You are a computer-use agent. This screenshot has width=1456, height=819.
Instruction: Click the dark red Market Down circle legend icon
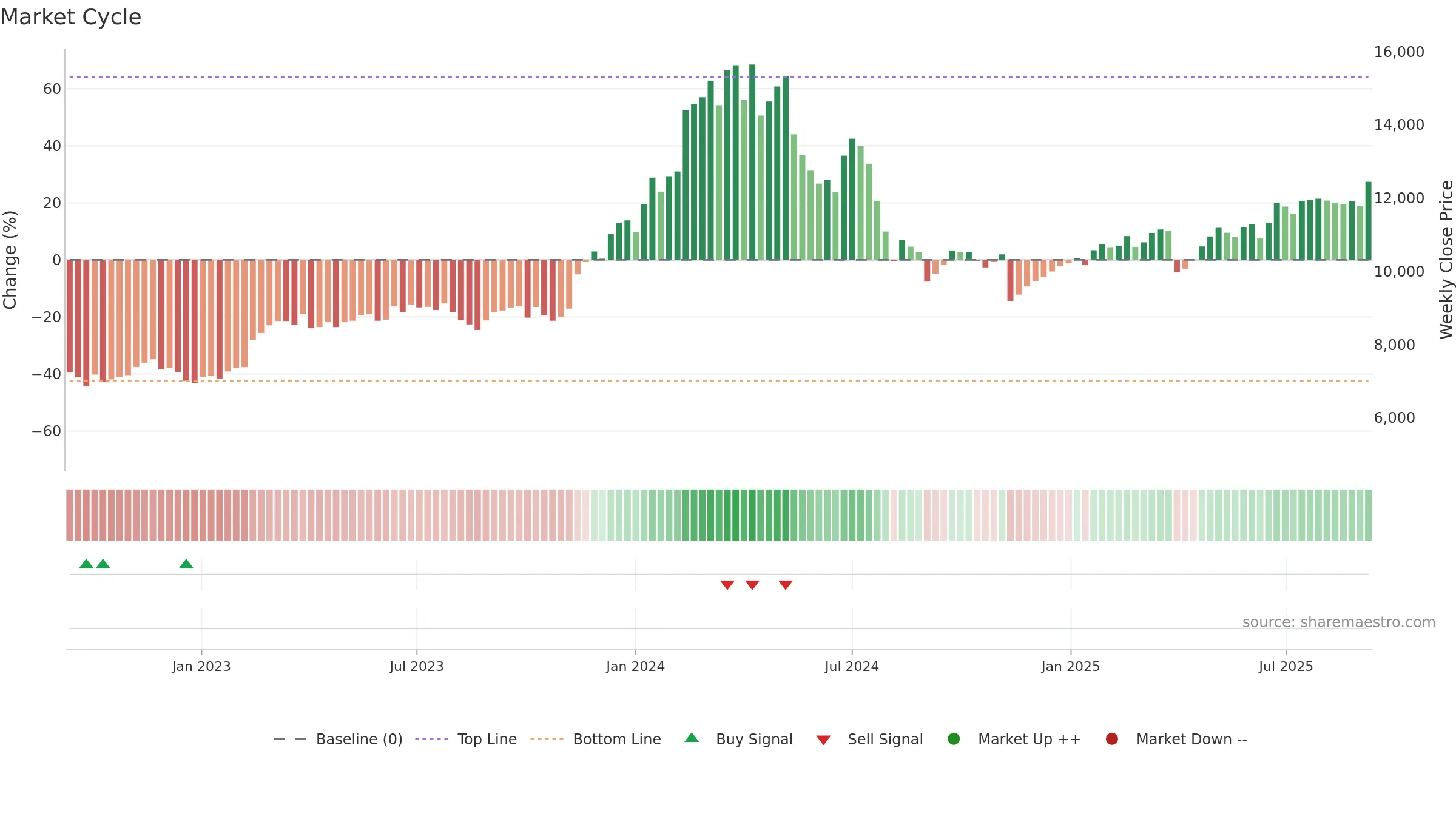click(x=1112, y=739)
